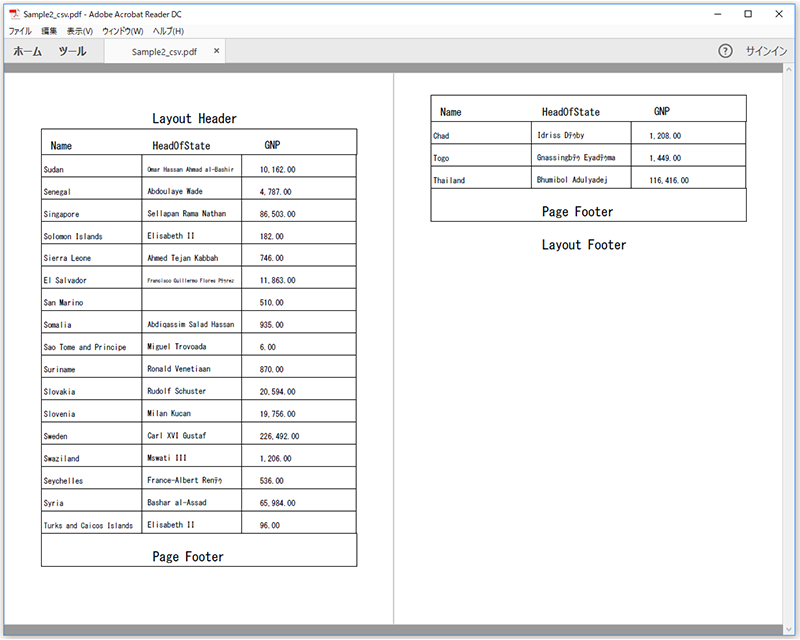Image resolution: width=800 pixels, height=640 pixels.
Task: Switch to the ホーム view
Action: [27, 51]
